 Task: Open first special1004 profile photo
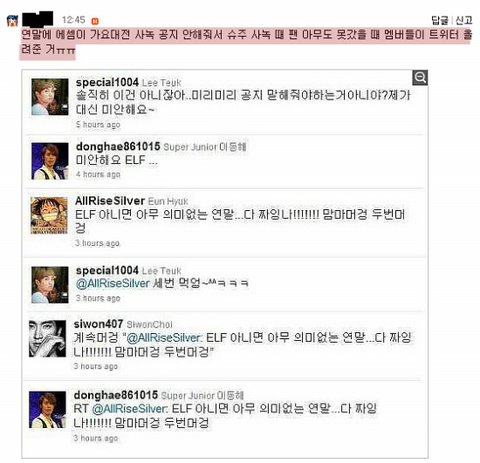[x=50, y=97]
